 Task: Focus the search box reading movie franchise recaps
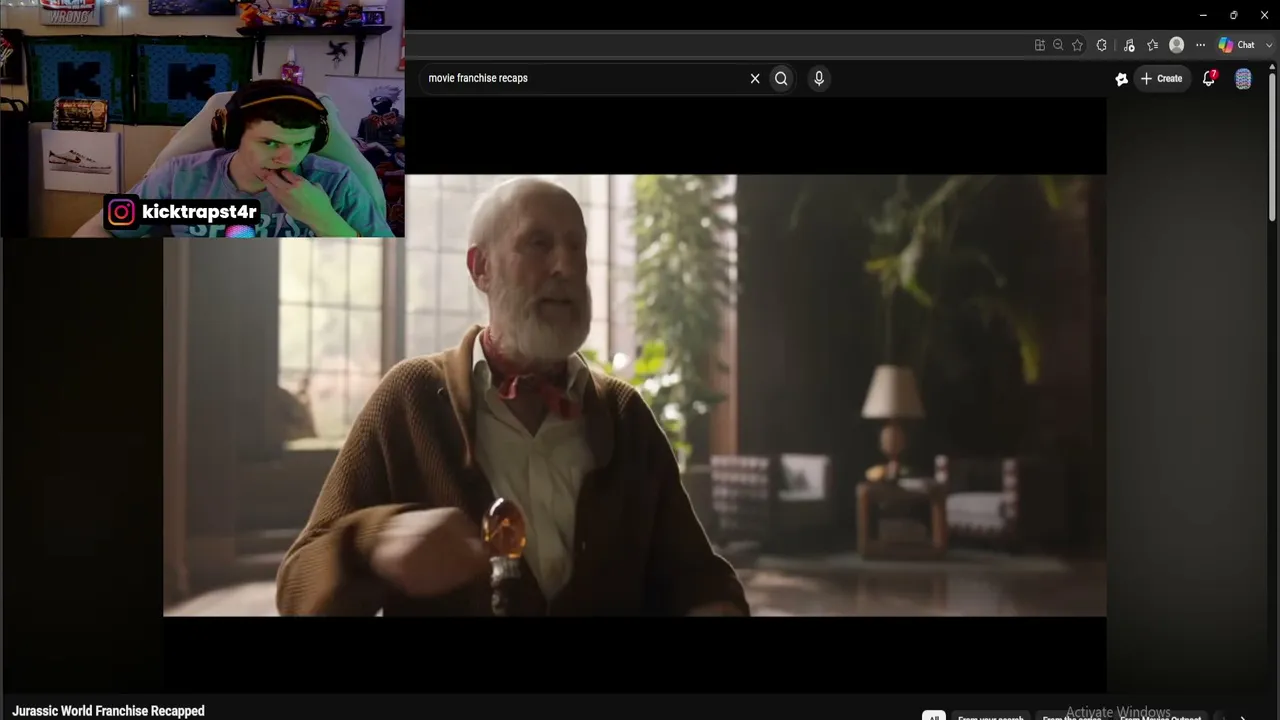click(585, 78)
